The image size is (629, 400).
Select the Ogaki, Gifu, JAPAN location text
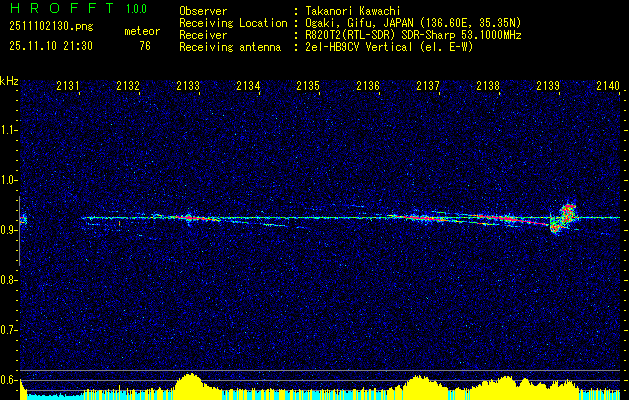[413, 23]
